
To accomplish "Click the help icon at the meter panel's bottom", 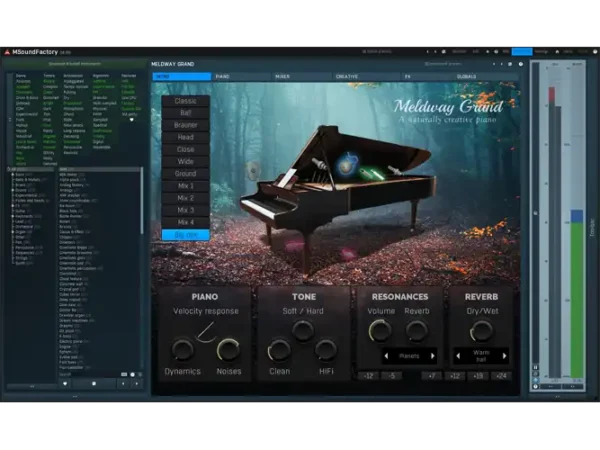I will 535,387.
